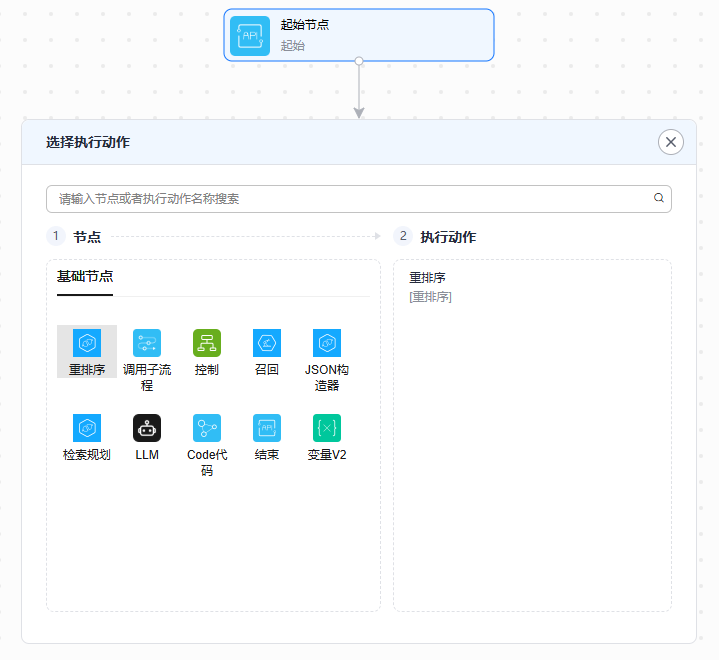Select the 召回 node icon
The image size is (719, 660).
pyautogui.click(x=267, y=344)
